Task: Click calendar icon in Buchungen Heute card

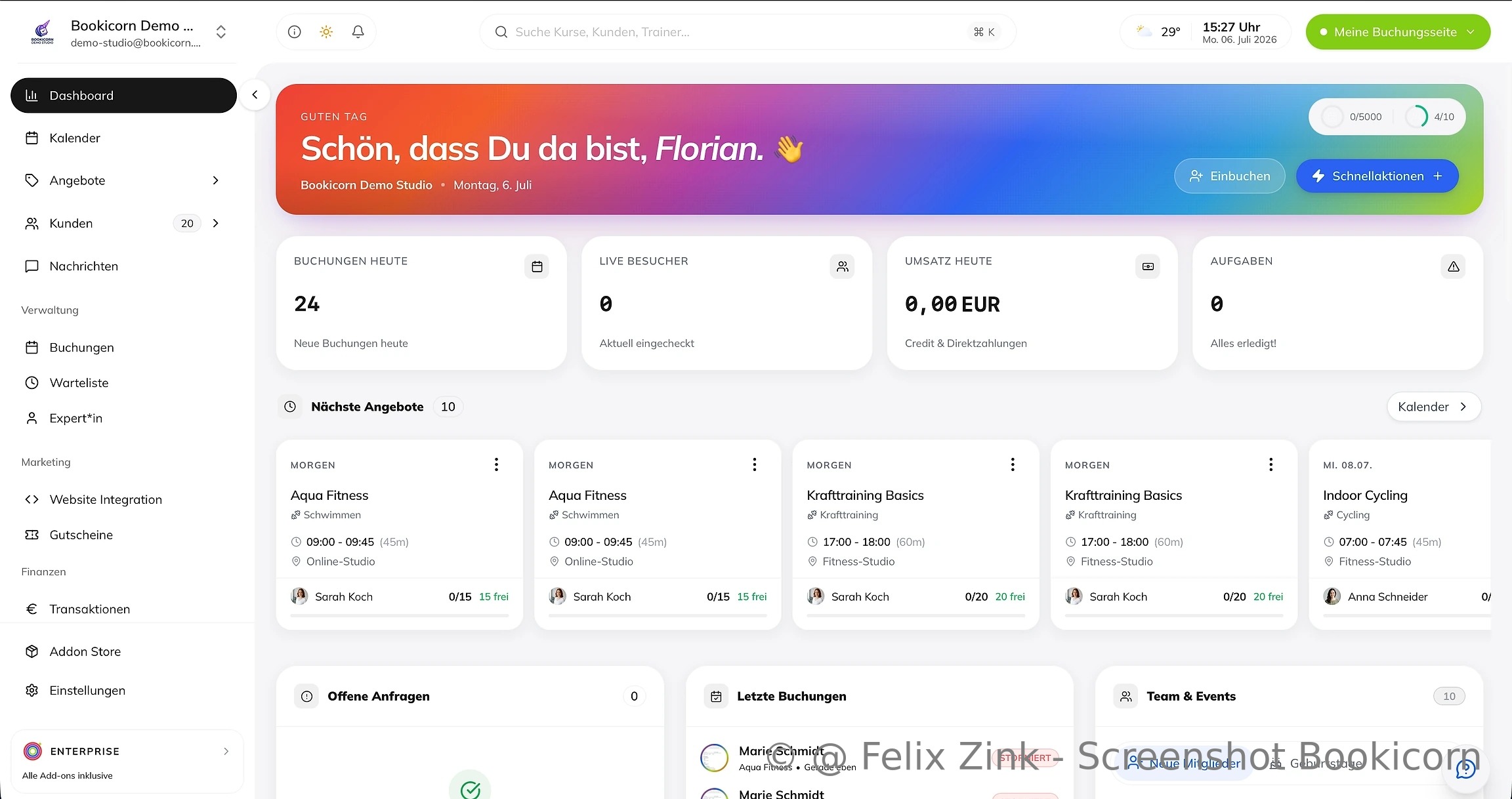Action: click(x=537, y=266)
